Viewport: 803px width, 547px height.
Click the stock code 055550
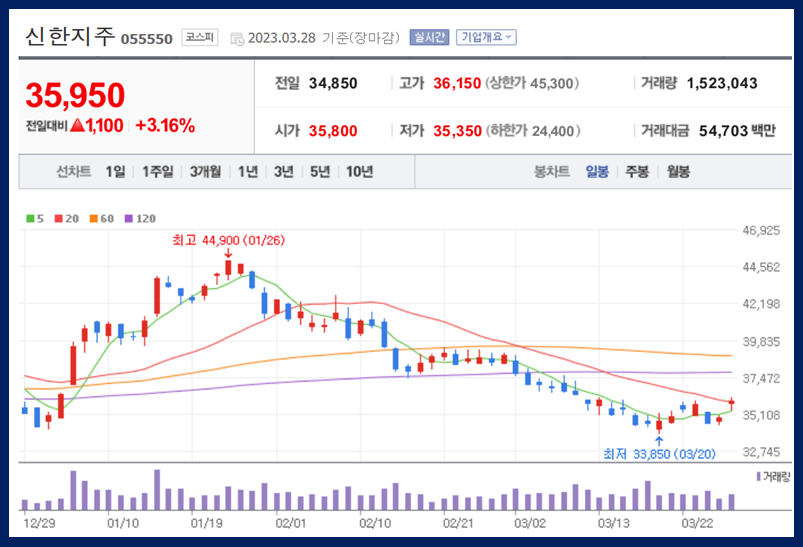146,39
